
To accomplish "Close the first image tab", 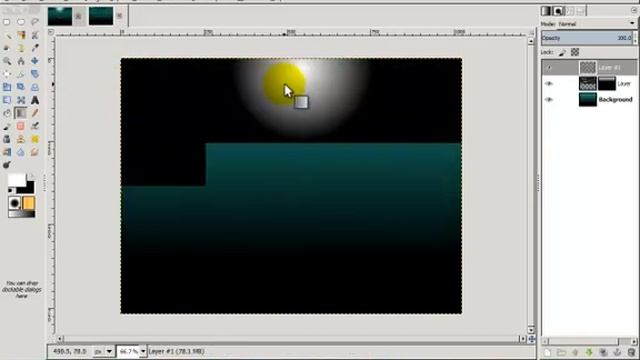I will (78, 16).
